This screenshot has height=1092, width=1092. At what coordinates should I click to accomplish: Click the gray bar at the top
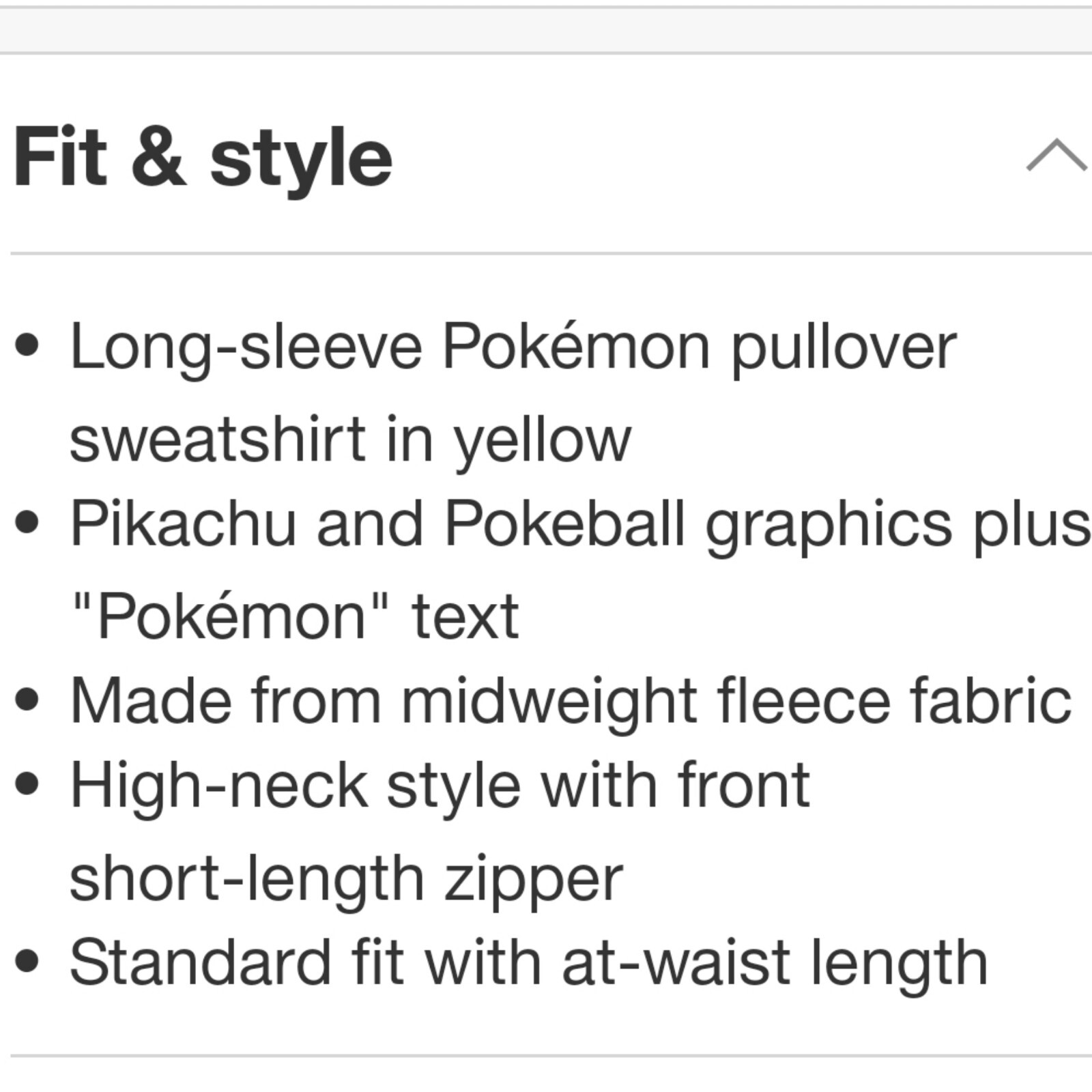pyautogui.click(x=546, y=29)
